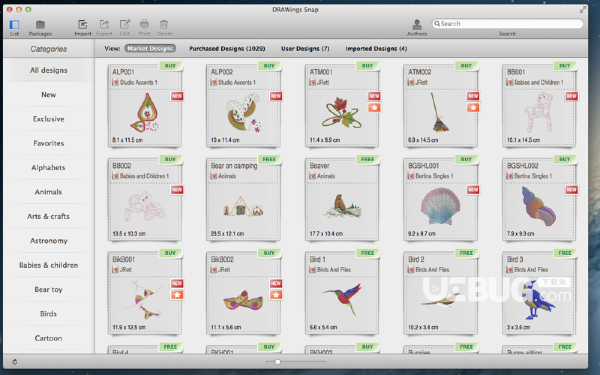Click the magnifier icon in Search field
Viewport: 600px width, 375px height.
pos(437,24)
